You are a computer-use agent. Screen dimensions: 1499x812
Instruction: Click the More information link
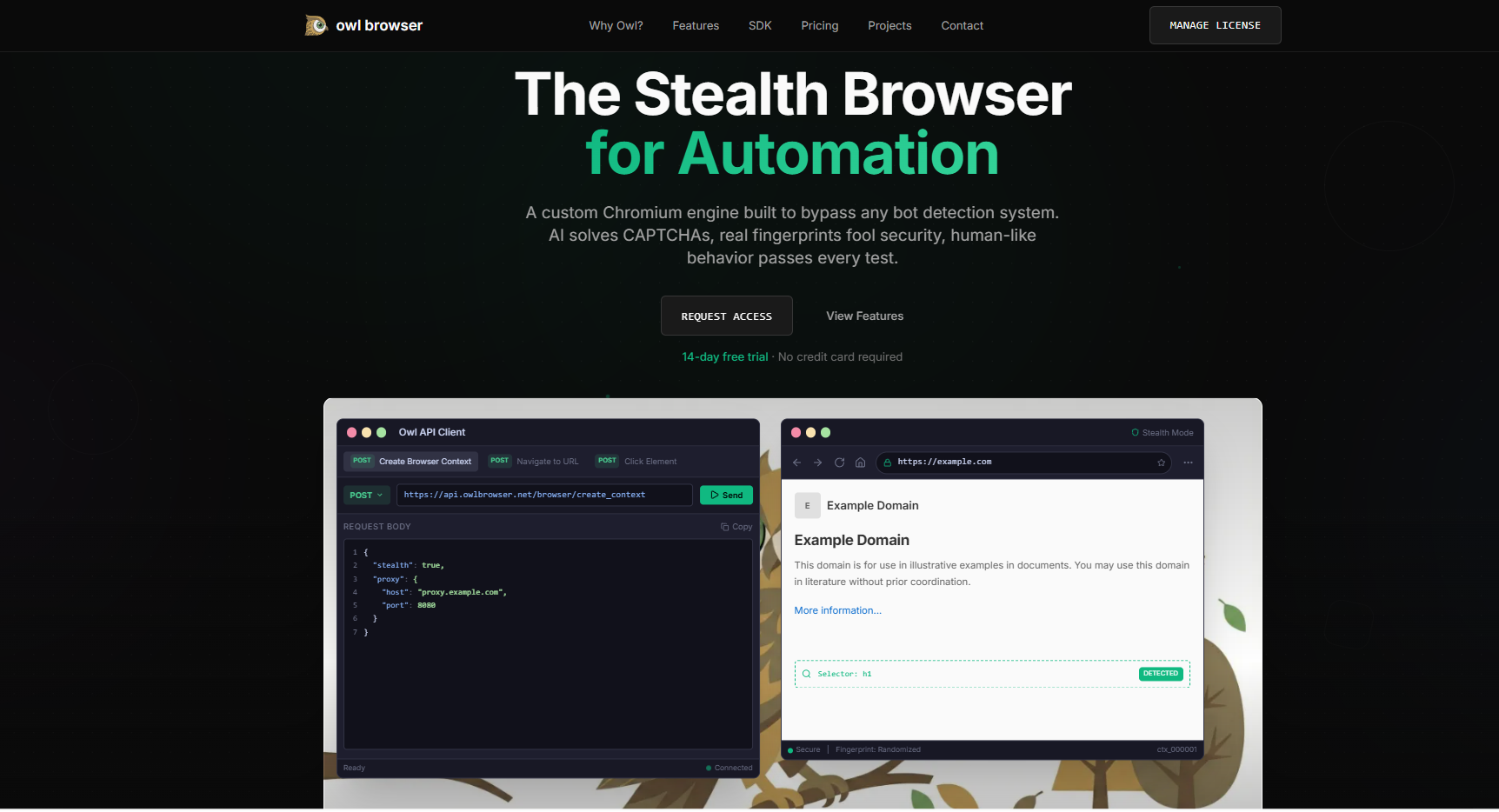[836, 609]
